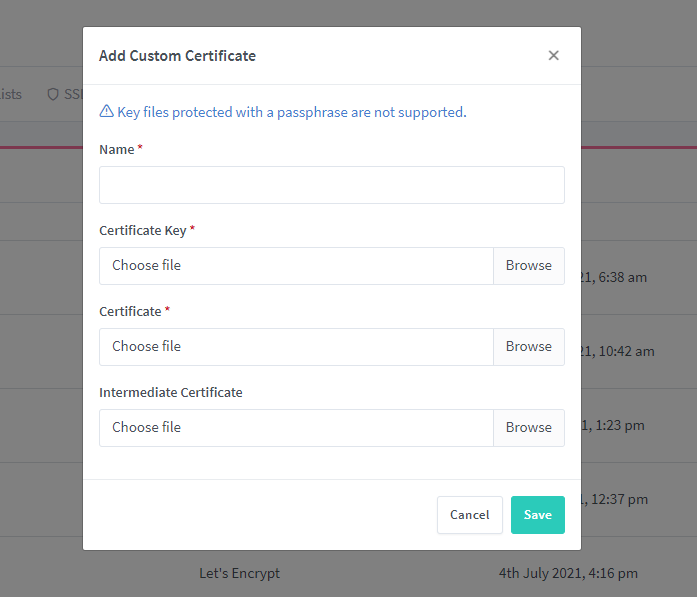Click the dialog title Add Custom Certificate
This screenshot has height=597, width=697.
tap(177, 56)
